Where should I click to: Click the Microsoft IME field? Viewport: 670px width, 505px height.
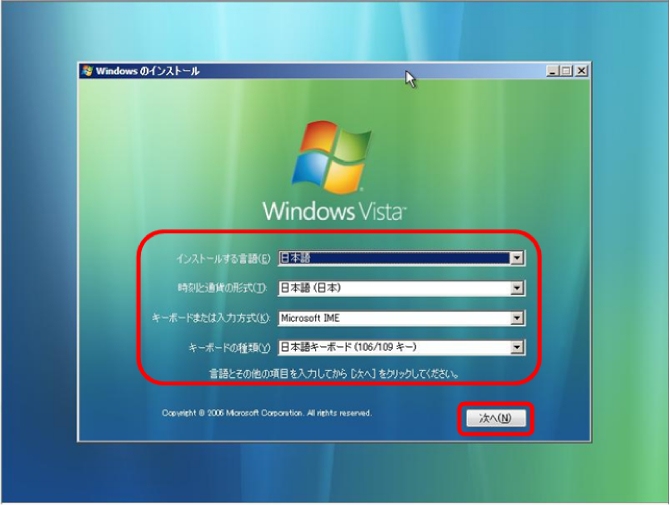(x=392, y=318)
